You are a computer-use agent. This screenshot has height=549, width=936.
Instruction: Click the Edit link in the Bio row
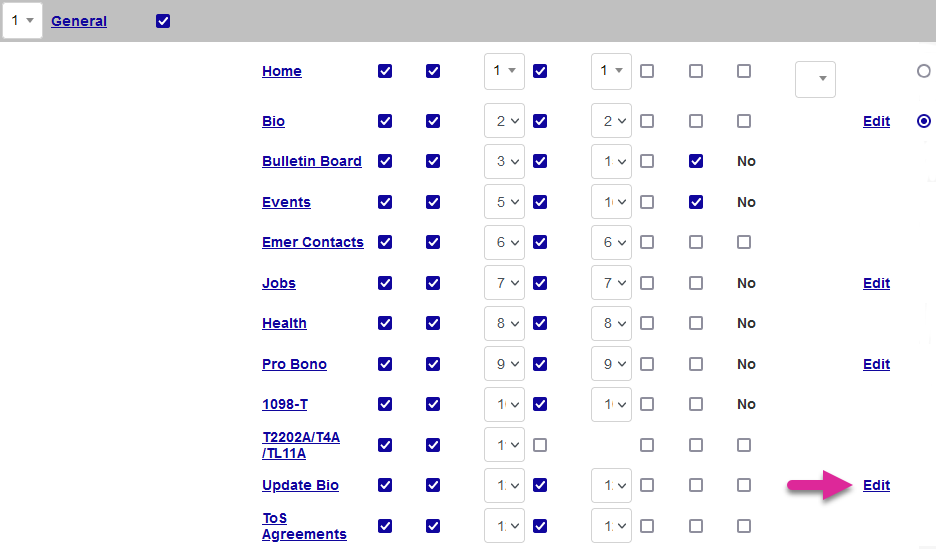[876, 121]
